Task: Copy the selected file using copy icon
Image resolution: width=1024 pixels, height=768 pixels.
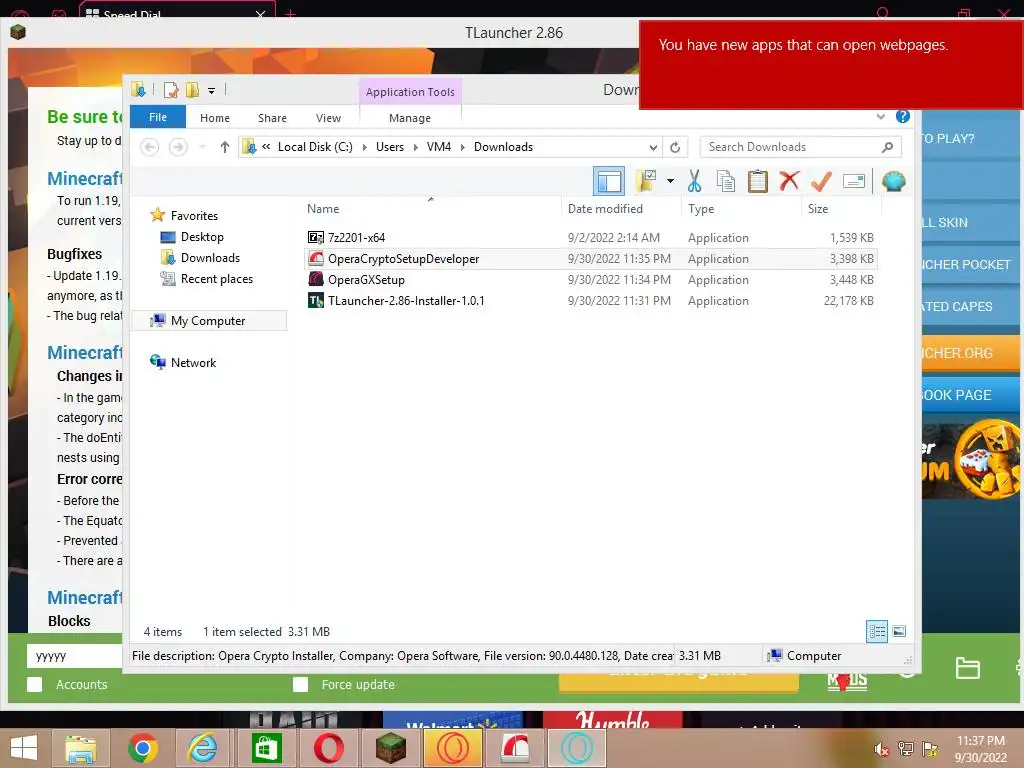Action: click(726, 181)
